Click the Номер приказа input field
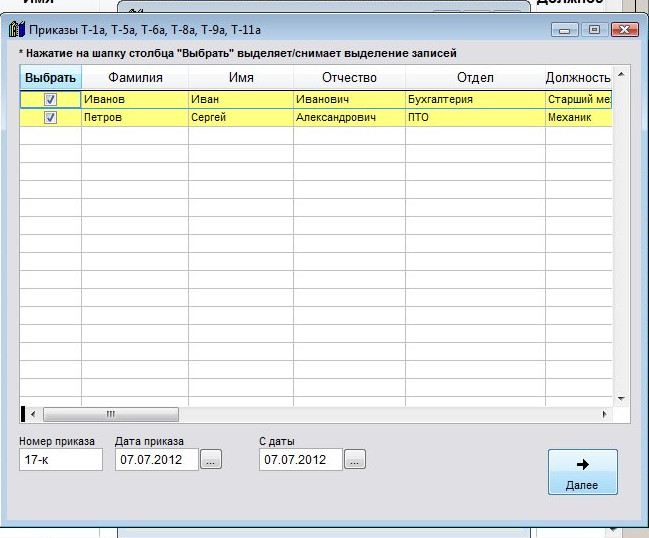This screenshot has height=538, width=649. (61, 460)
